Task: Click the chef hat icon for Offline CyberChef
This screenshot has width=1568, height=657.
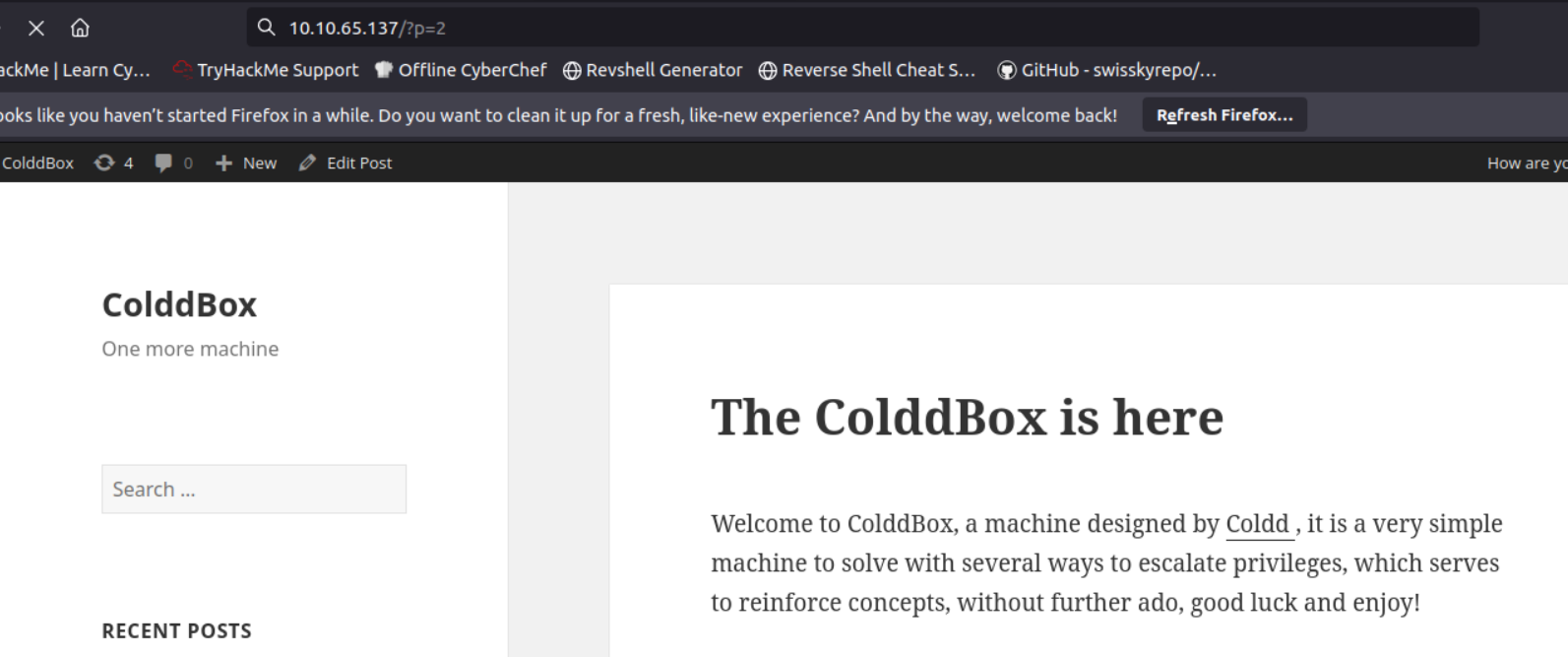Action: click(383, 70)
